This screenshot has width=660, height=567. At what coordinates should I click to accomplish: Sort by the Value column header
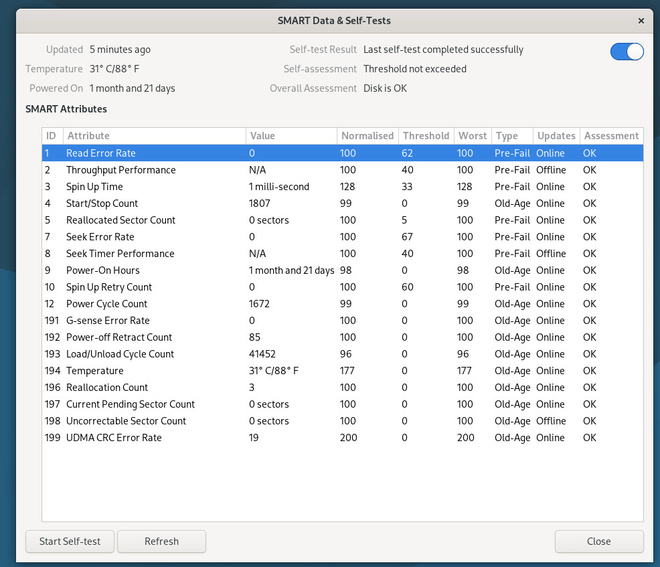pyautogui.click(x=291, y=136)
